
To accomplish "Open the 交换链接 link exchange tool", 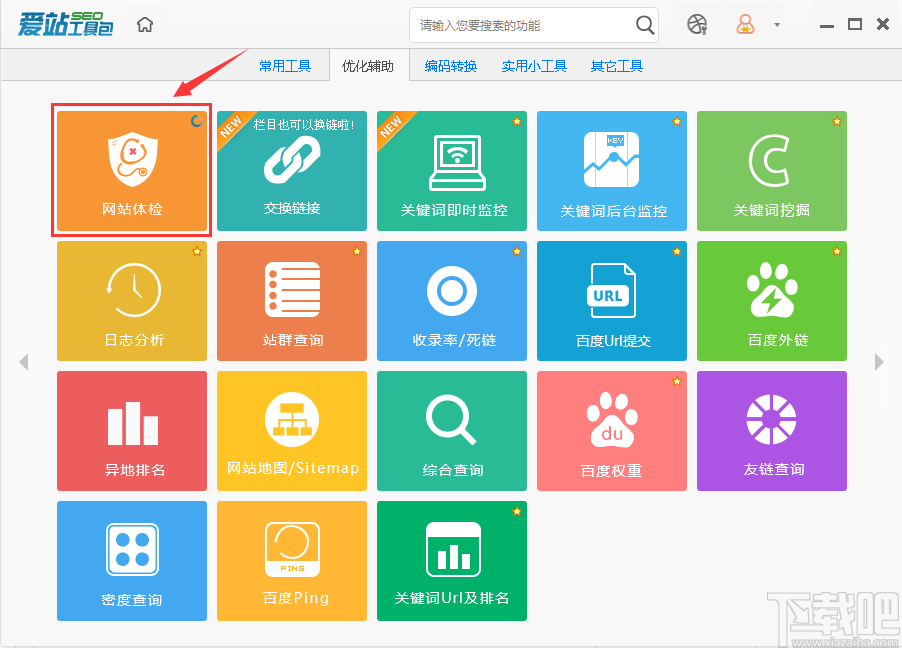I will 291,170.
